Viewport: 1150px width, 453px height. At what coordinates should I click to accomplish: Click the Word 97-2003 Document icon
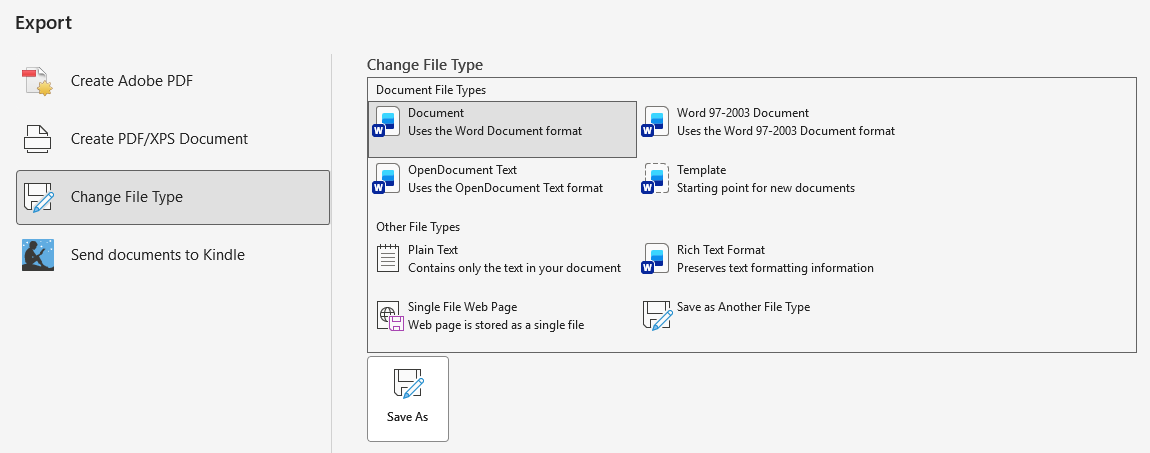[656, 122]
